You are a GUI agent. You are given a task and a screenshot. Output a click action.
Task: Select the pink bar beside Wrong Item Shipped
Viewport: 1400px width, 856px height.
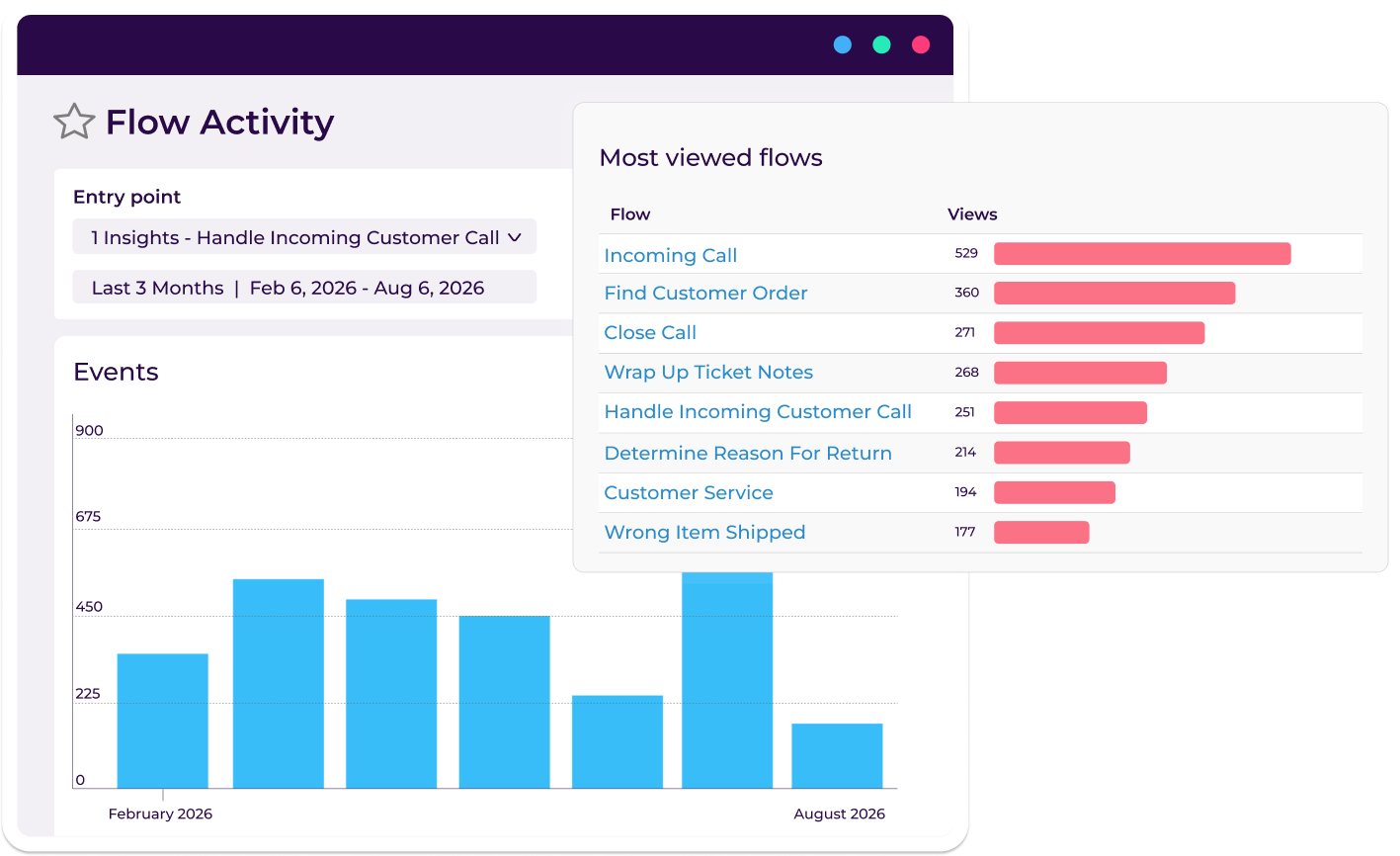1041,532
